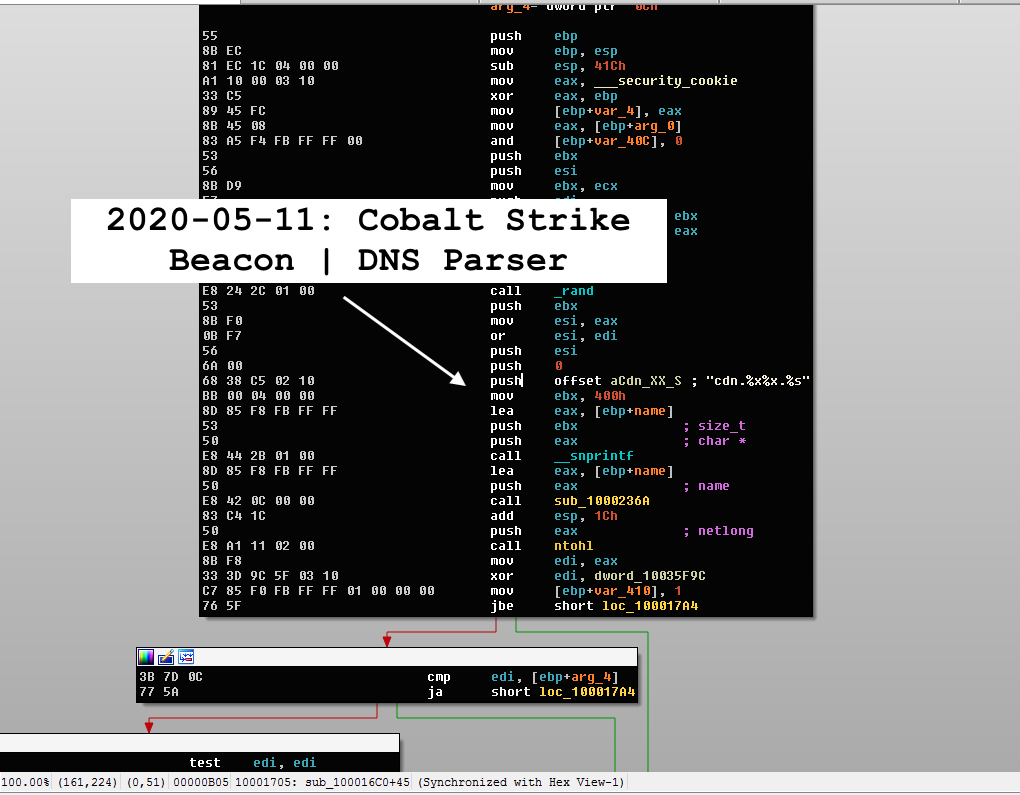Click the add esp, 1Ch value
This screenshot has width=1020, height=795.
pyautogui.click(x=606, y=516)
